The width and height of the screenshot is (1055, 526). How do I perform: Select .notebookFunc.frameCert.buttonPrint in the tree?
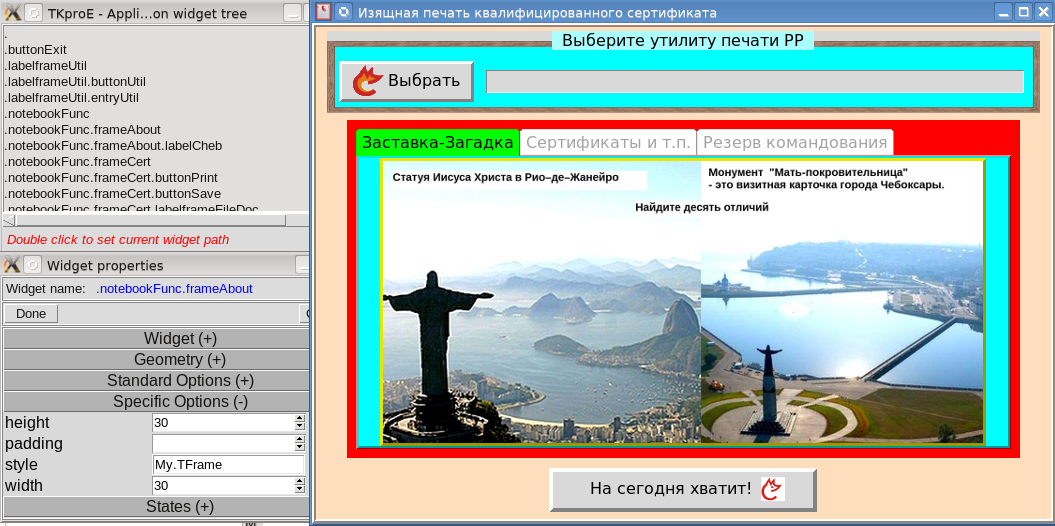point(111,178)
